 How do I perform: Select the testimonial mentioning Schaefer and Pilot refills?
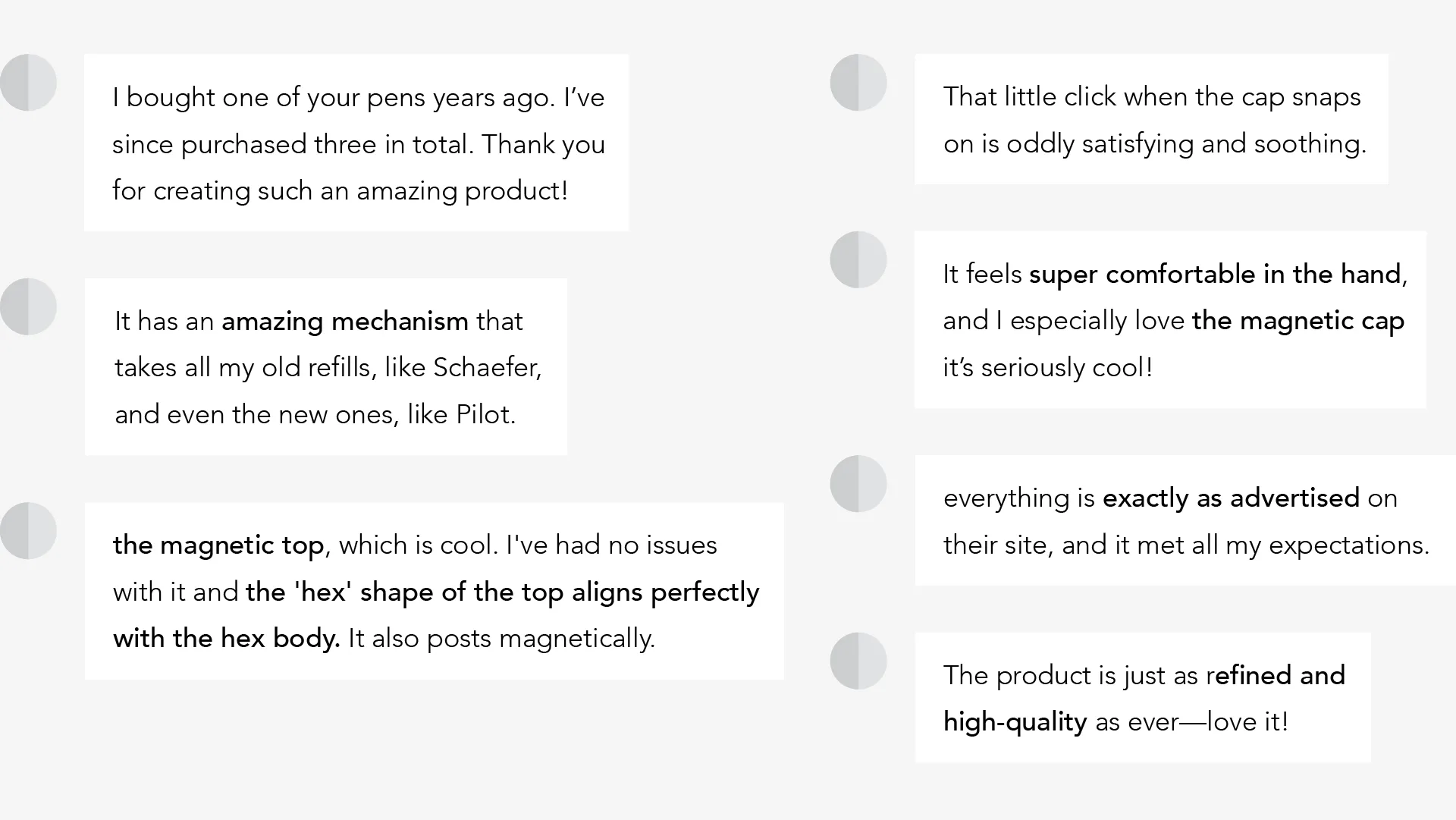[x=326, y=367]
